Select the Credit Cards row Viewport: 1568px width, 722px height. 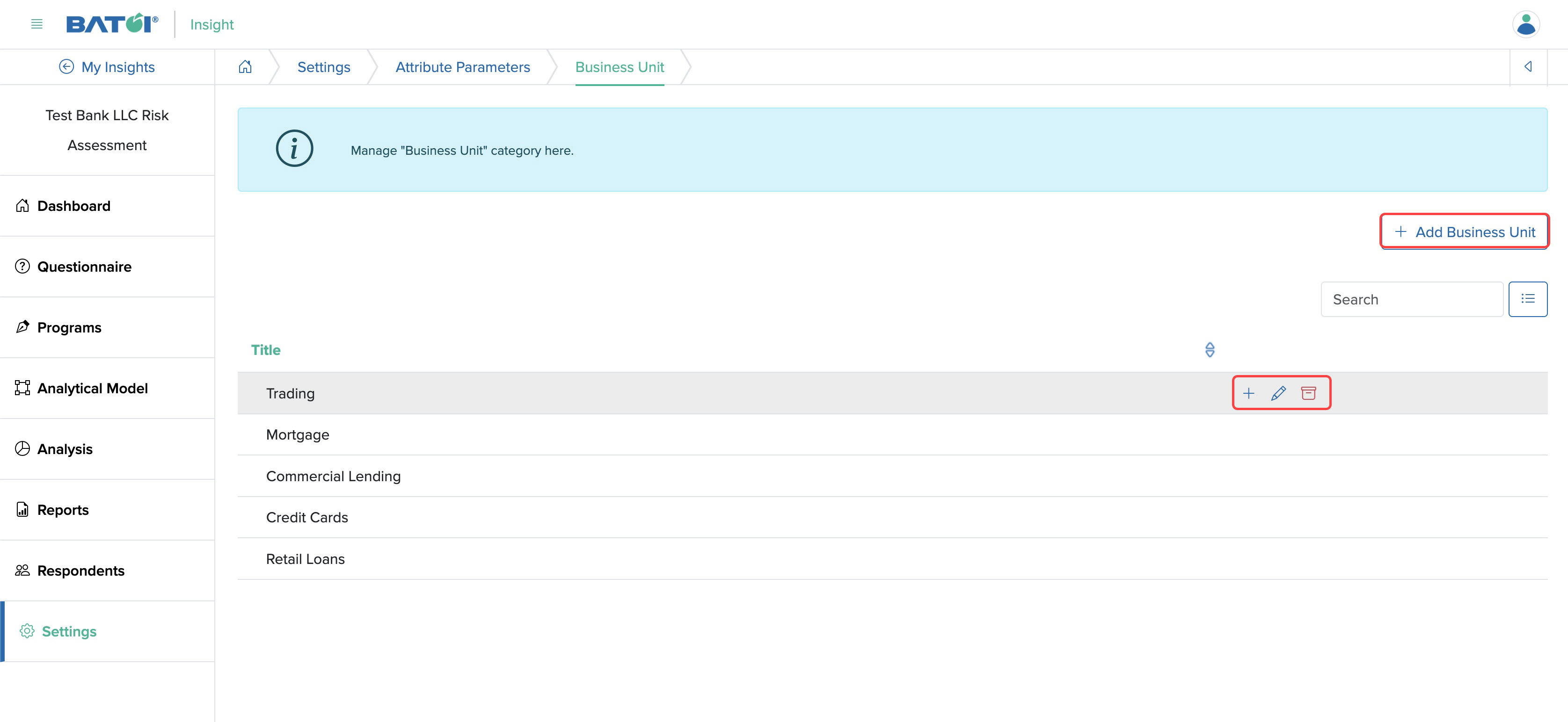coord(892,518)
